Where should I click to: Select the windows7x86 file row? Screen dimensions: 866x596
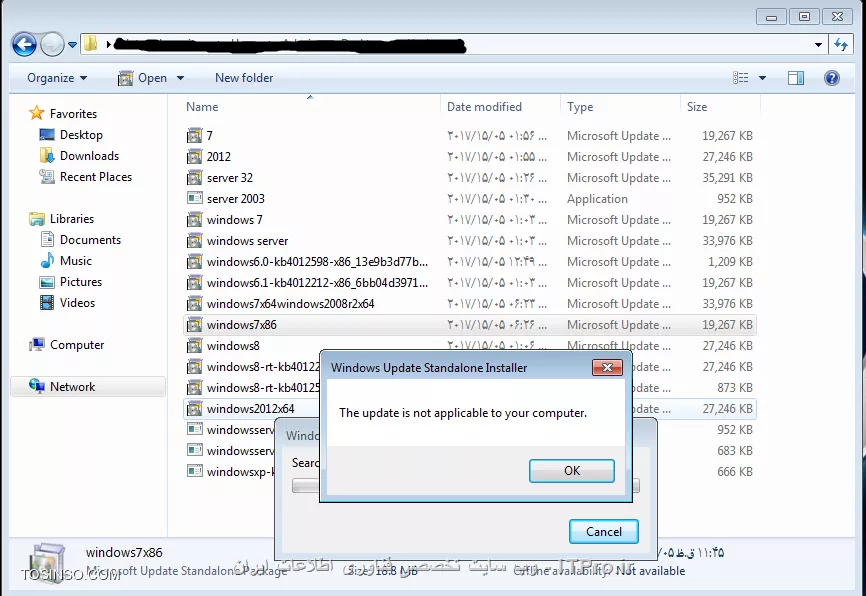[469, 324]
